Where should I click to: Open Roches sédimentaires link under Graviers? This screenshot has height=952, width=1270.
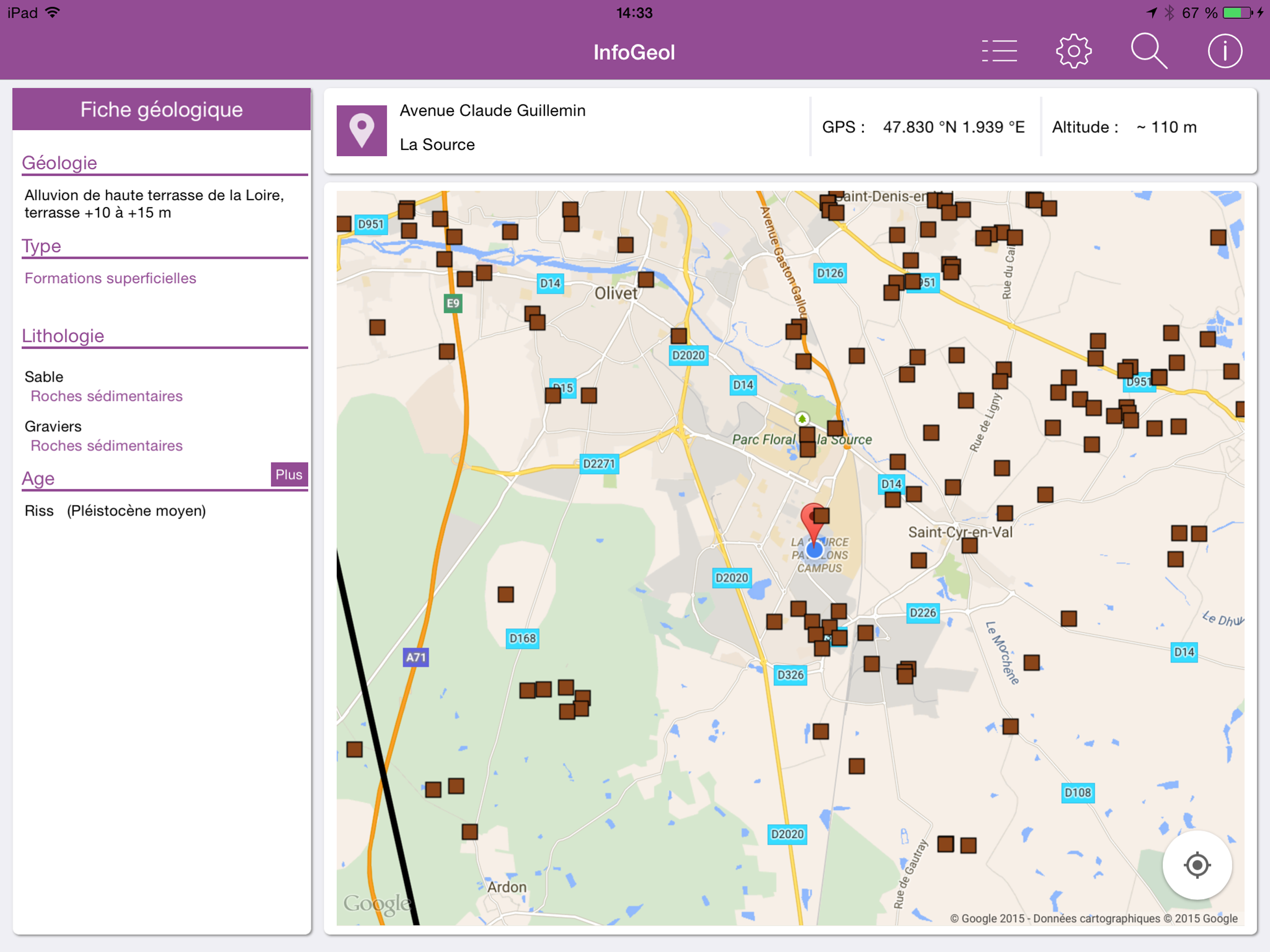[x=106, y=446]
